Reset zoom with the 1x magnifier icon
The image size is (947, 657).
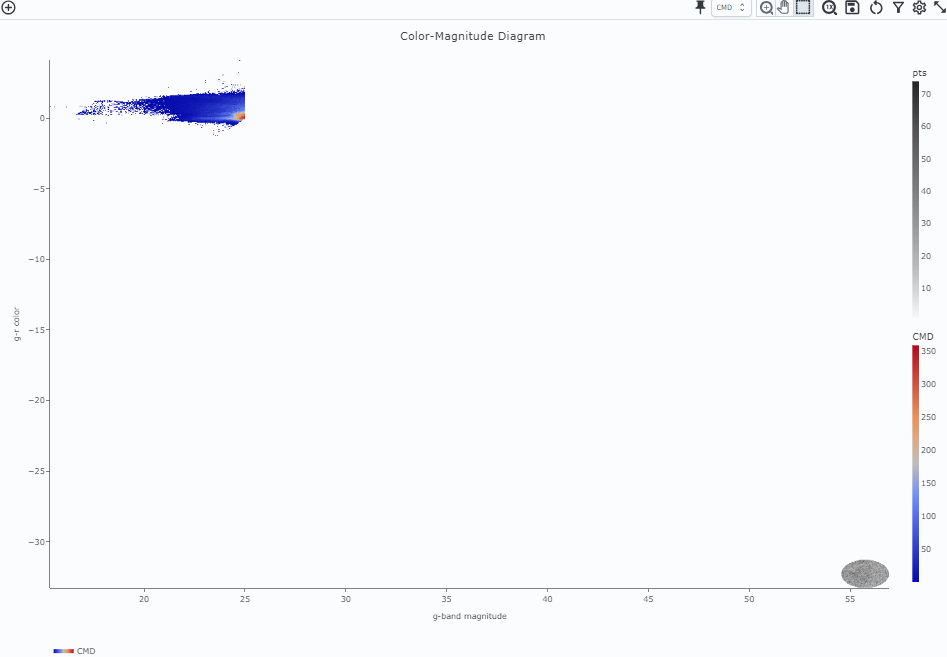click(x=830, y=8)
